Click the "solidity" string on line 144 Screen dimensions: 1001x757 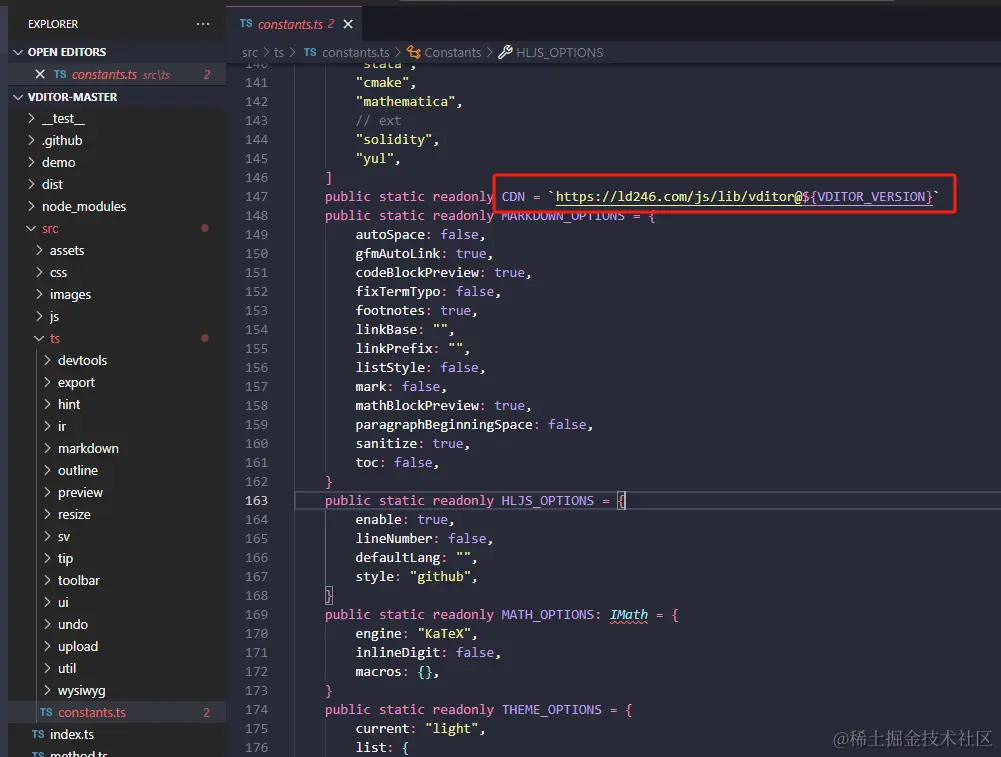(x=394, y=139)
